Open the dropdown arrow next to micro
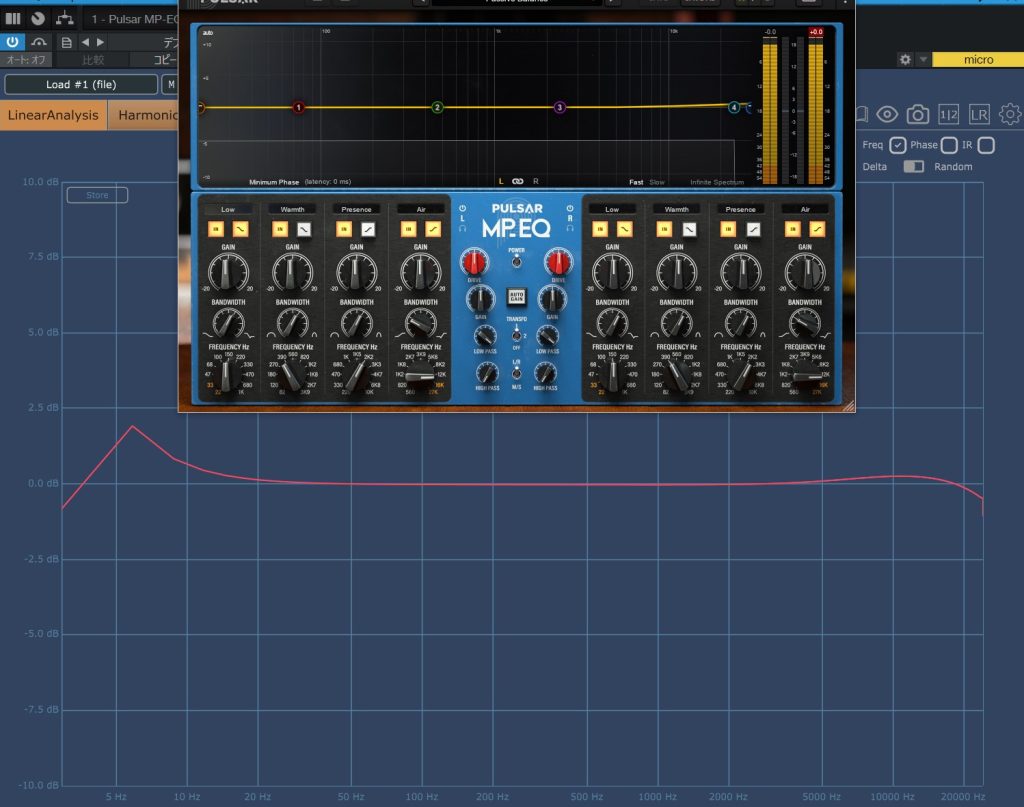This screenshot has height=807, width=1024. tap(923, 60)
